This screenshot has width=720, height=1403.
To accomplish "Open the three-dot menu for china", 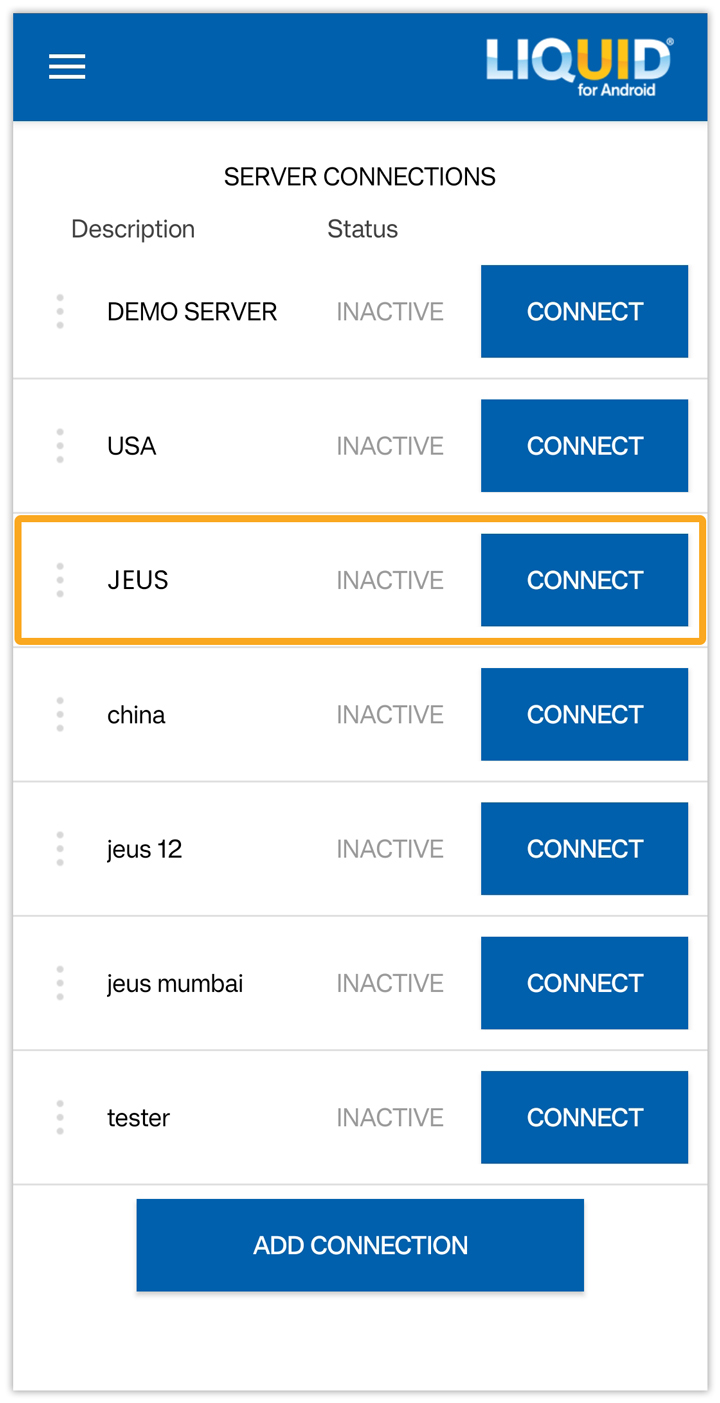I will pos(60,715).
